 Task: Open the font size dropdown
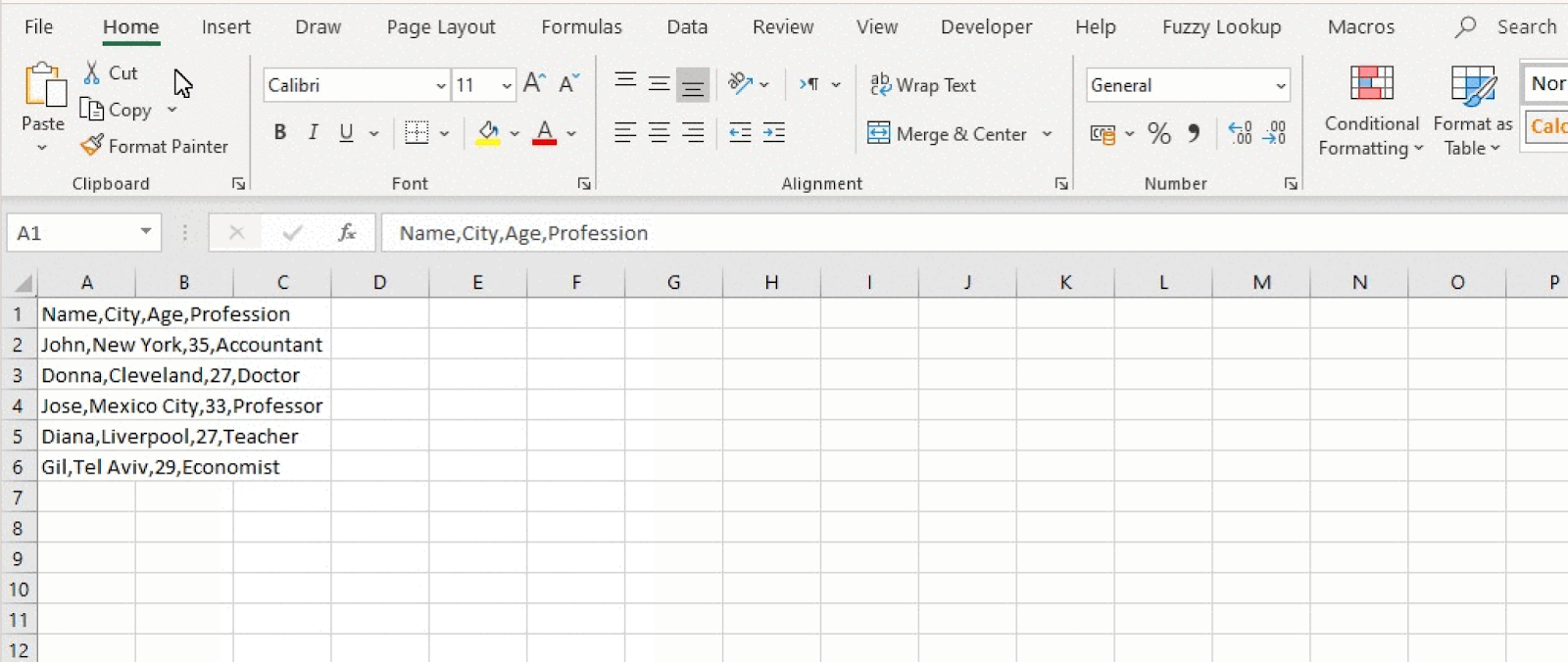coord(507,86)
